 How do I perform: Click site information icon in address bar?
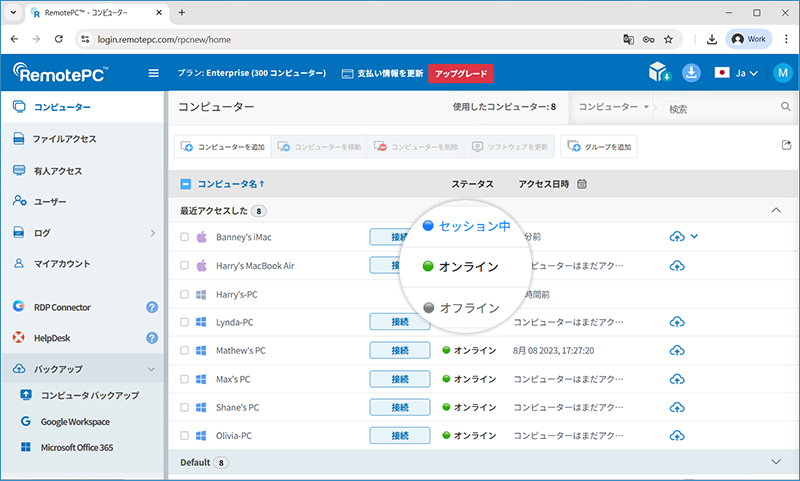click(85, 39)
